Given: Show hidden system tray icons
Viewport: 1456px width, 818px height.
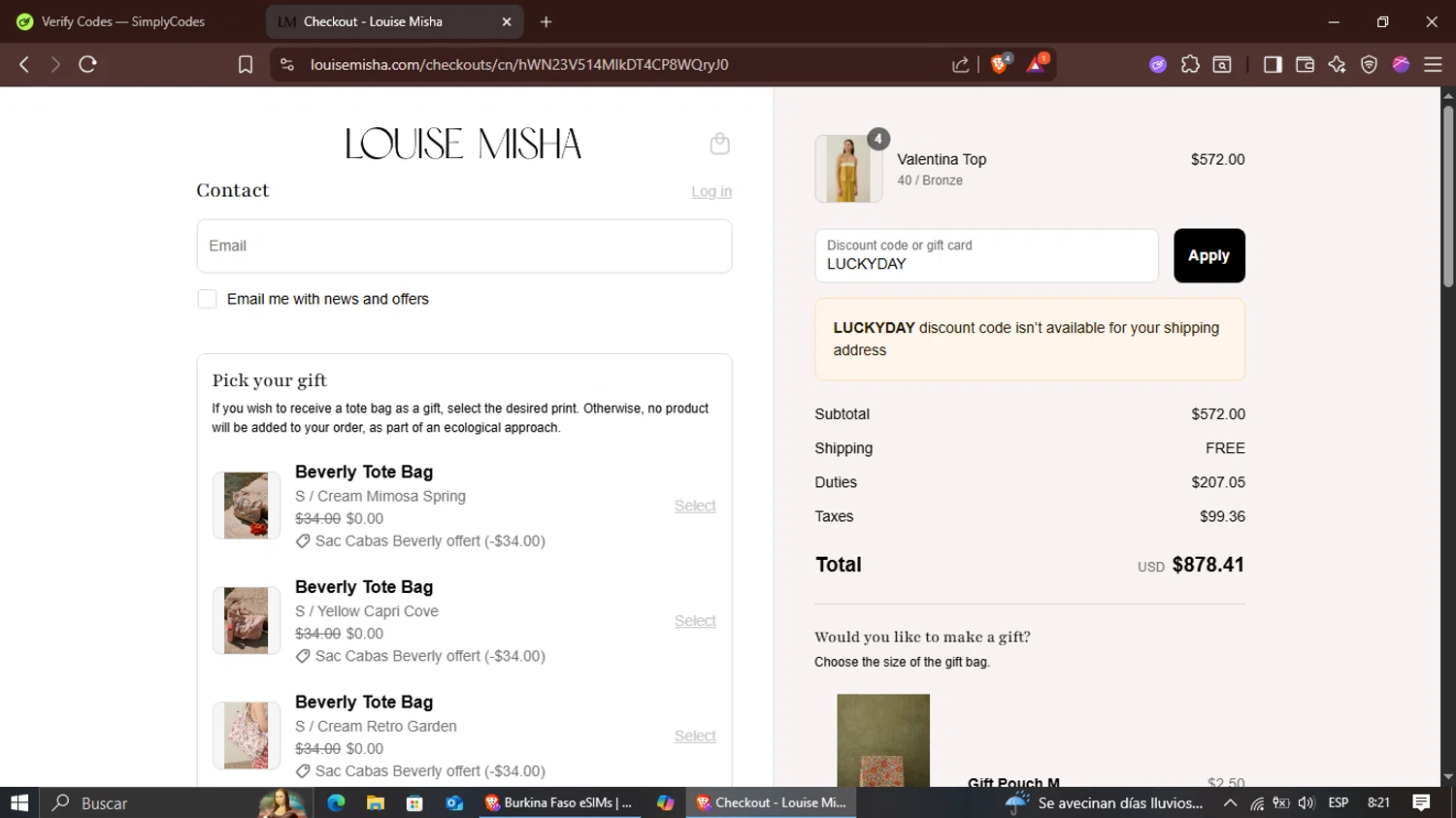Looking at the screenshot, I should click(x=1230, y=802).
